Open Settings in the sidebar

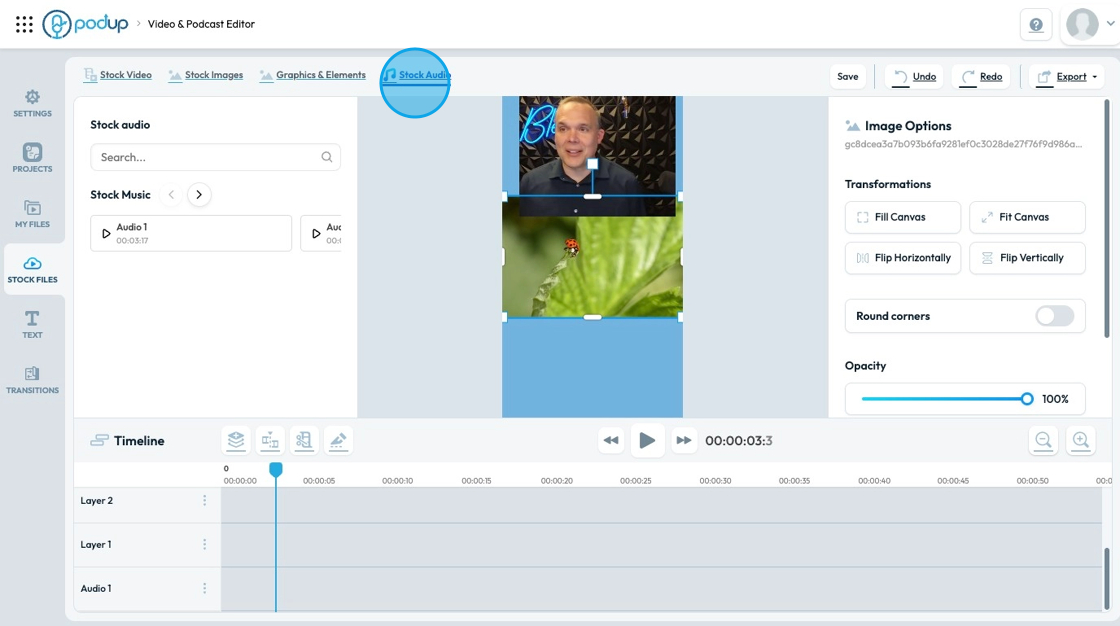32,104
